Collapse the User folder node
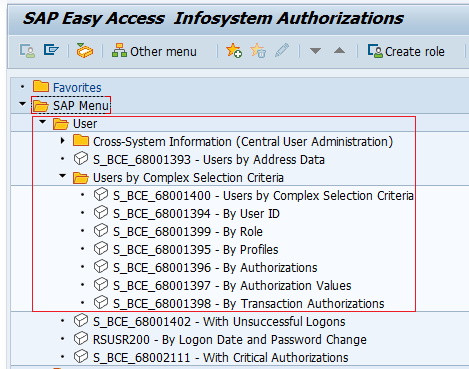469x369 pixels. pos(42,122)
